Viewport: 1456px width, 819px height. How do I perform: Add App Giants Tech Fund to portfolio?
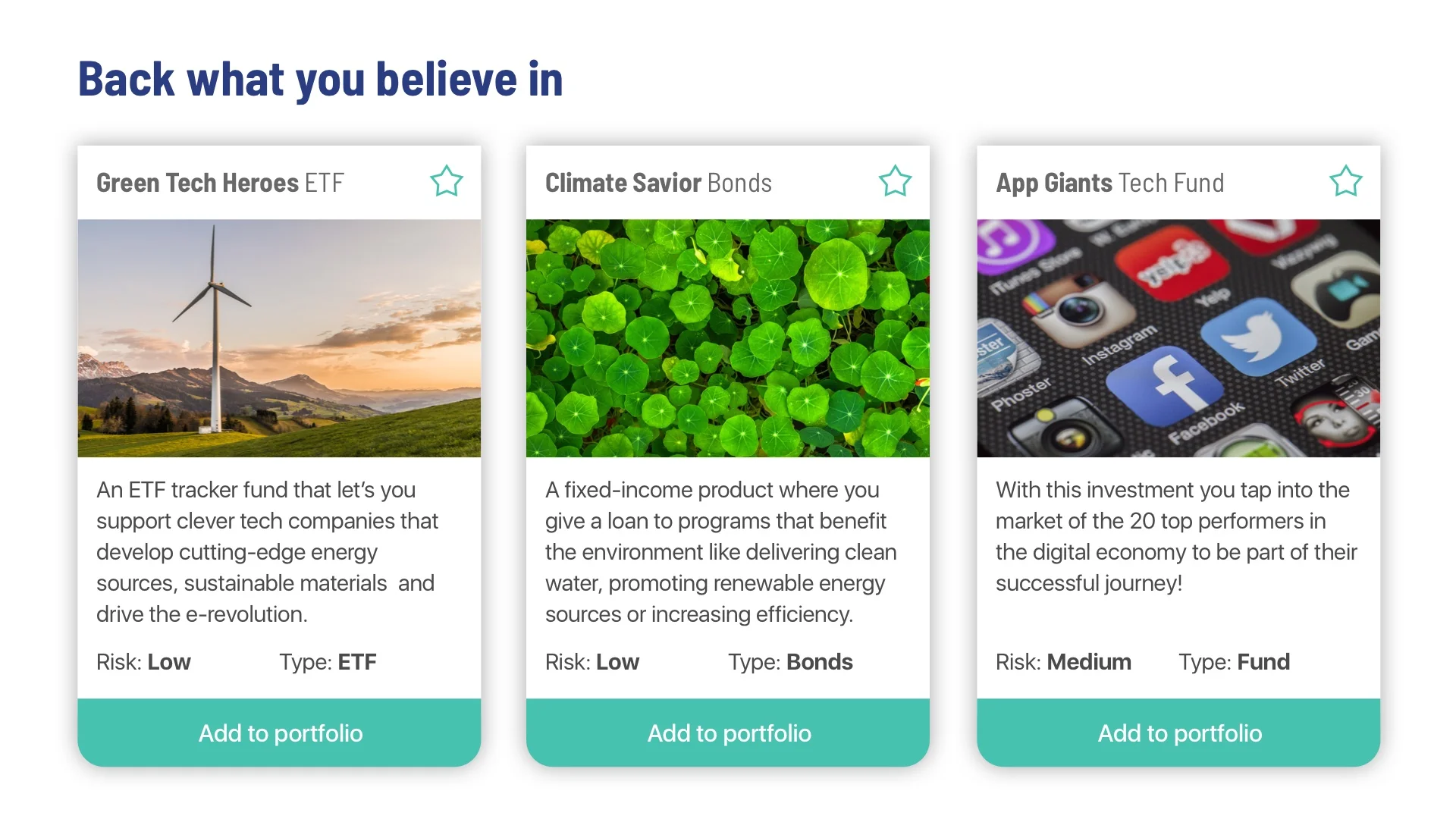[x=1178, y=733]
